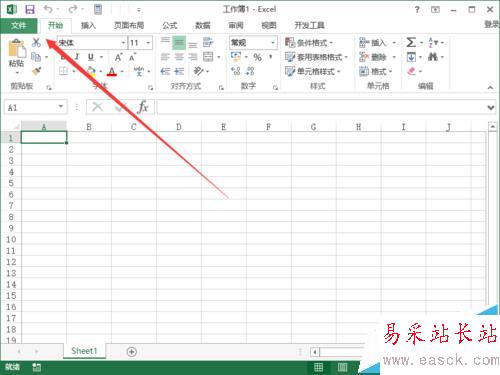The image size is (500, 375).
Task: Click the AutoSum sigma icon
Action: (x=411, y=43)
